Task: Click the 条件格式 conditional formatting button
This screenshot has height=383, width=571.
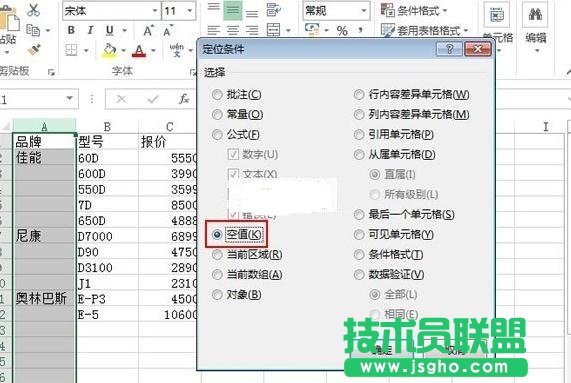Action: click(414, 10)
